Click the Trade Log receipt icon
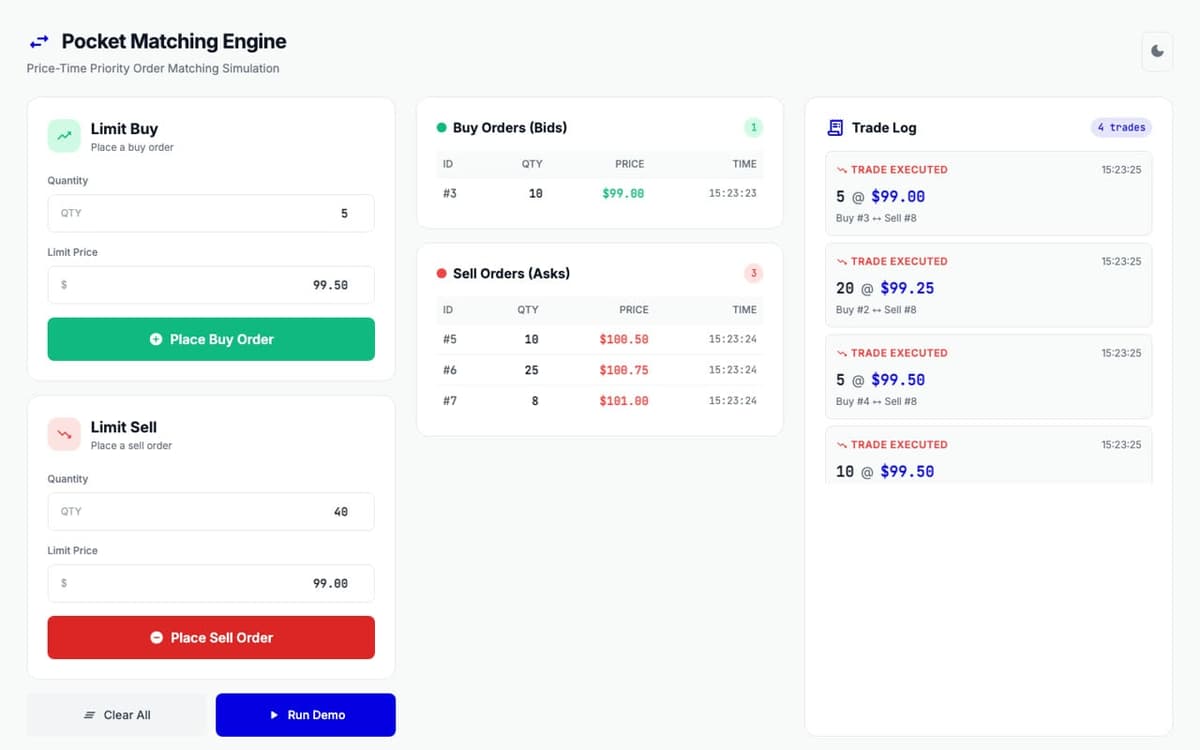 [835, 128]
